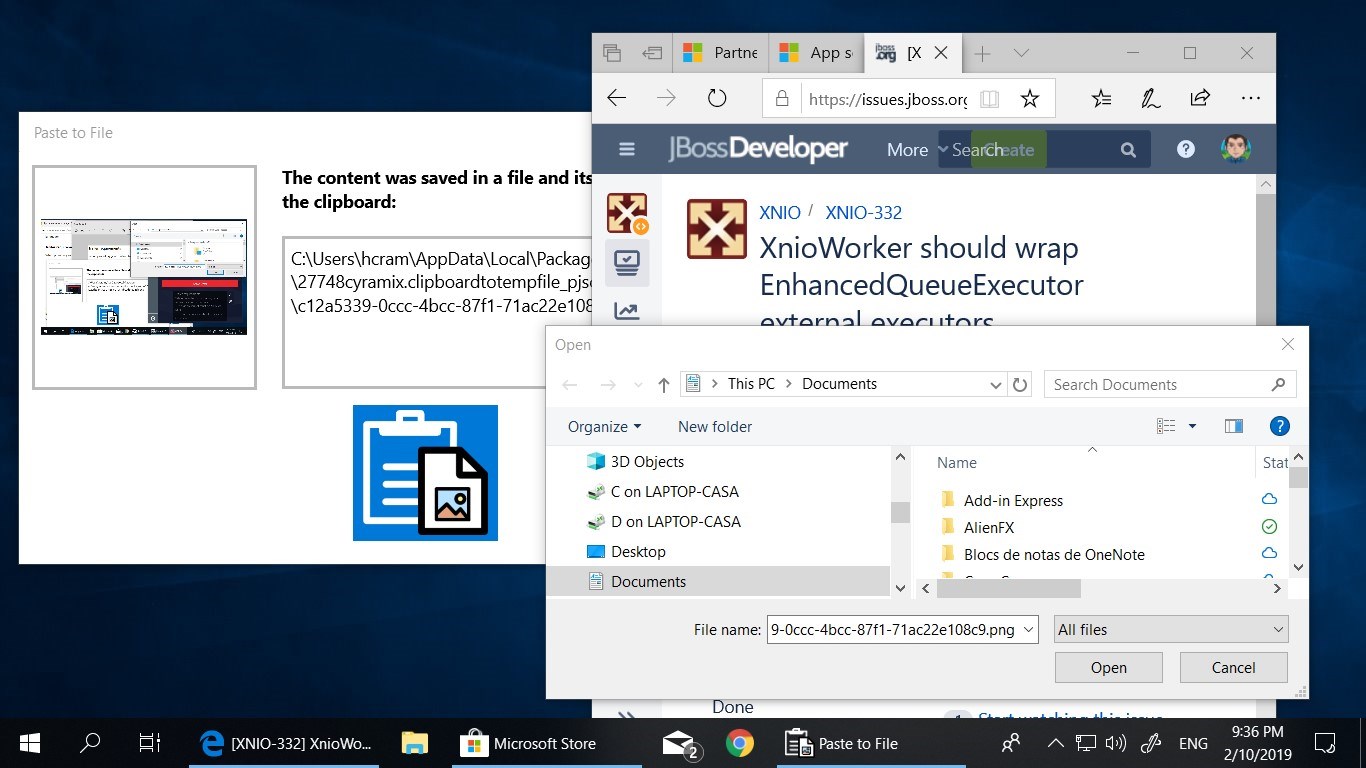Click the Edge Share icon
The image size is (1366, 768).
[x=1200, y=98]
